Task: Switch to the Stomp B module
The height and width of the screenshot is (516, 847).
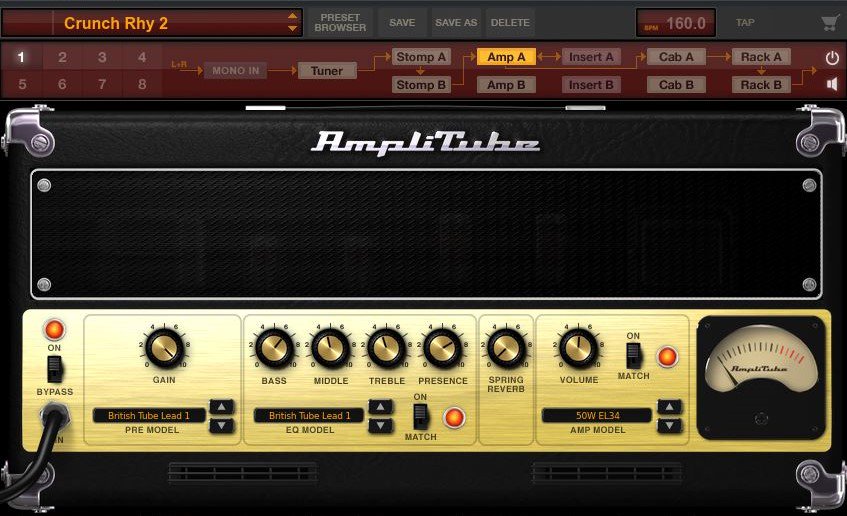Action: [x=421, y=85]
